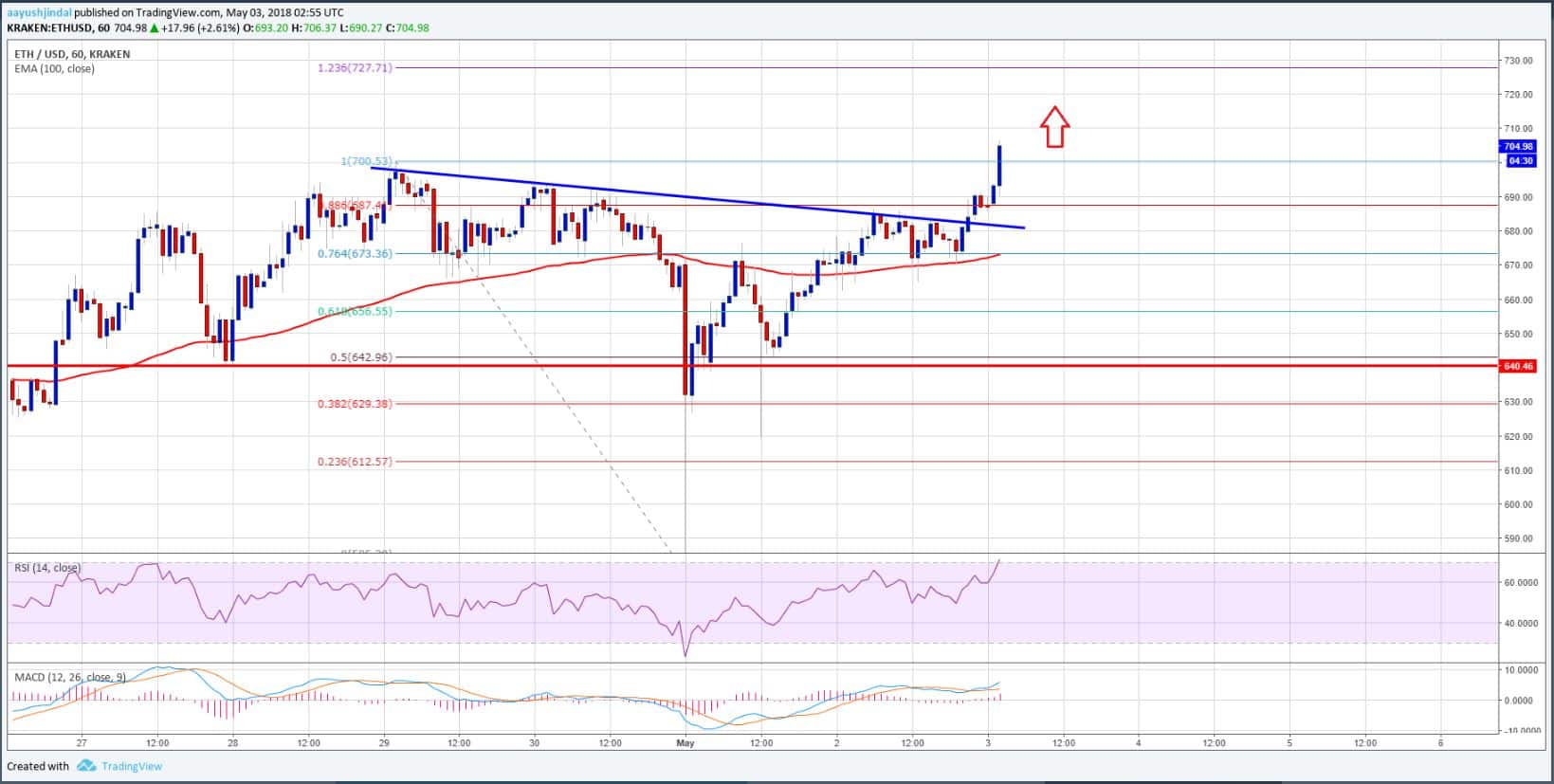This screenshot has height=784, width=1554.
Task: Select the RSI (14, close) indicator label
Action: click(47, 568)
